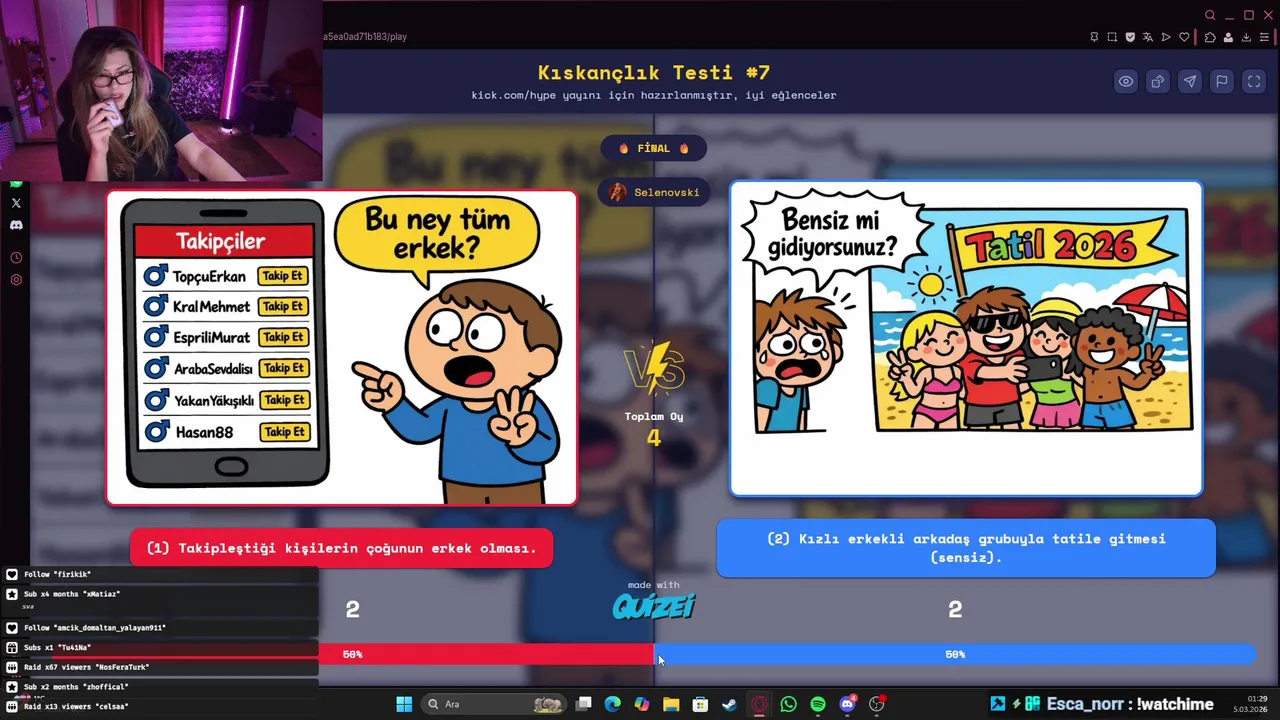The width and height of the screenshot is (1280, 720).
Task: Click the search tabs magnifier icon
Action: point(1210,15)
